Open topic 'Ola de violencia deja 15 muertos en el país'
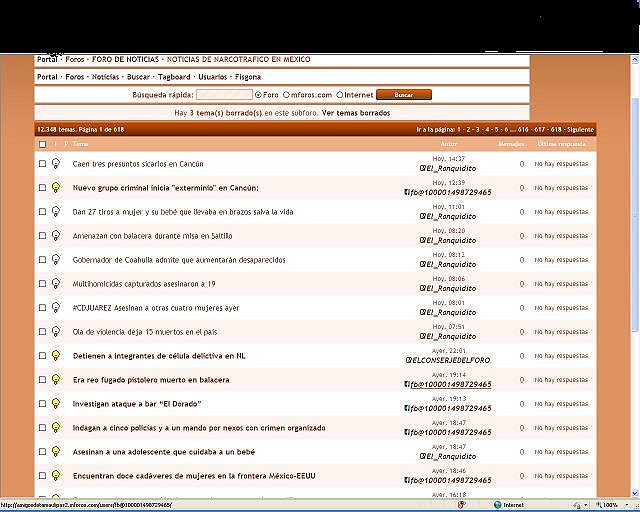 (145, 332)
